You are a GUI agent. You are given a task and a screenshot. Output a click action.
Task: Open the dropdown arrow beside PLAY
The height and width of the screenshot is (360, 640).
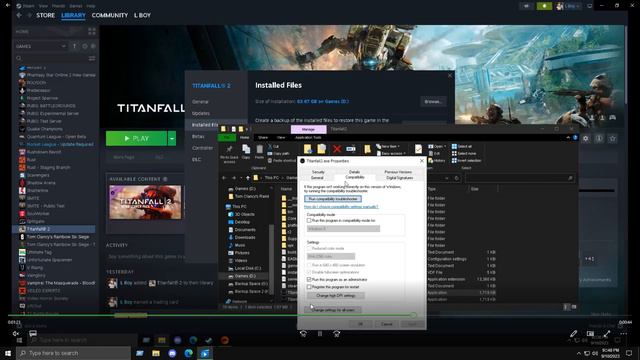click(x=172, y=138)
